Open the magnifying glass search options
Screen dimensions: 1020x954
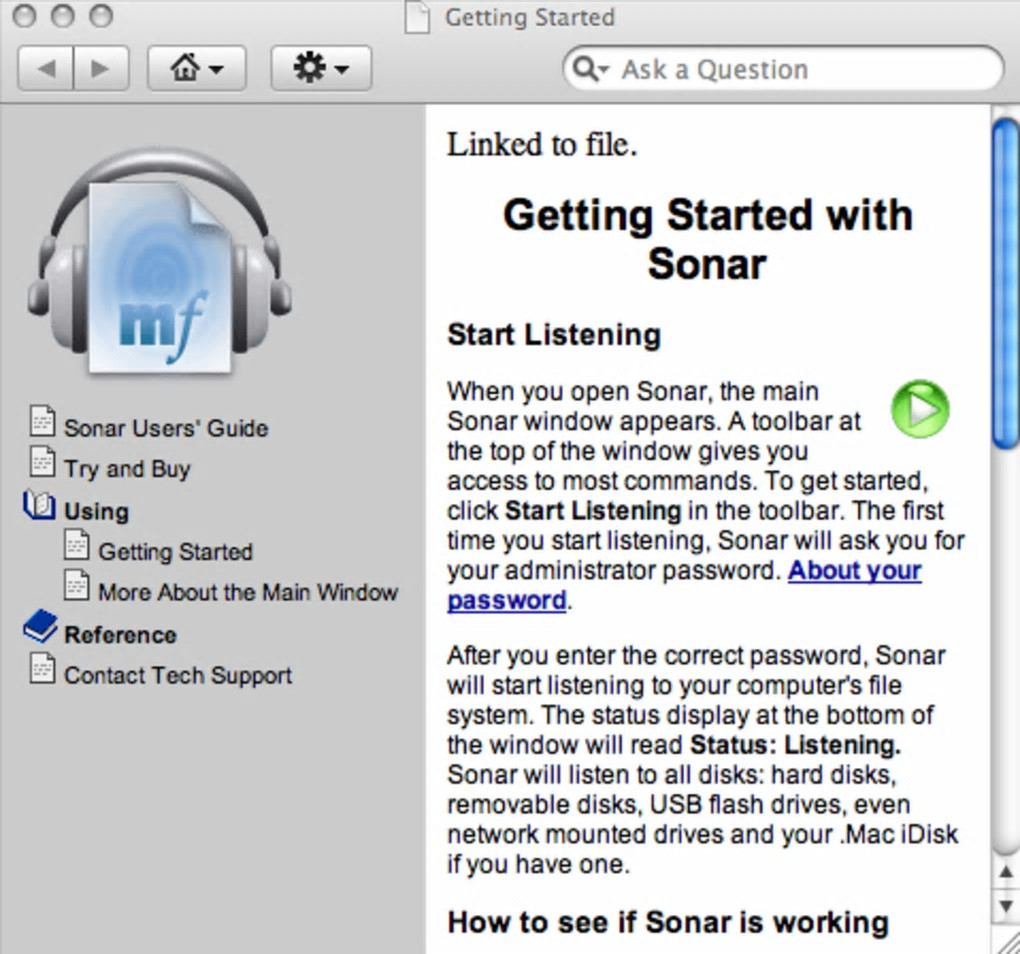point(591,68)
